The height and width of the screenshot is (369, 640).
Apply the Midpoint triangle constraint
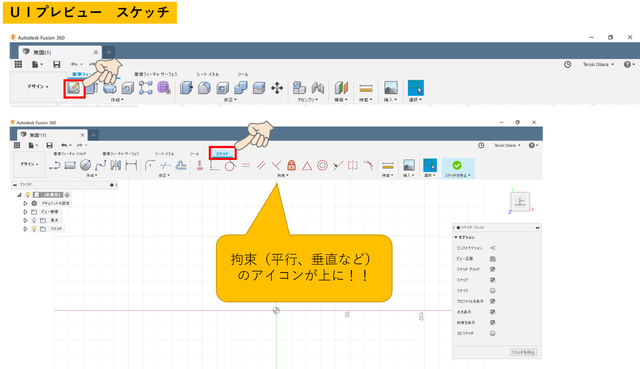coord(307,165)
